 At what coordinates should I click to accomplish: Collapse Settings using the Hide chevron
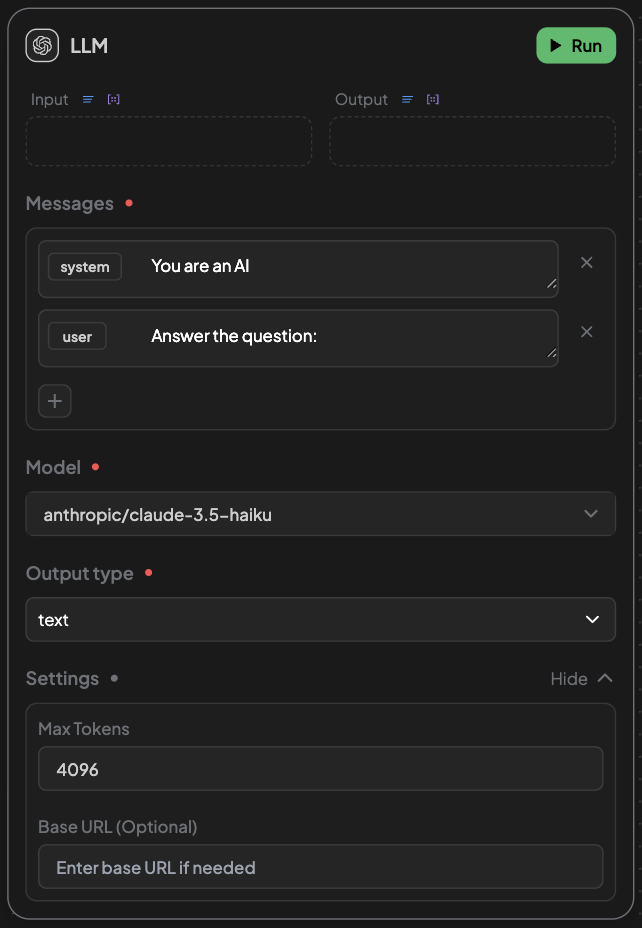click(x=605, y=678)
